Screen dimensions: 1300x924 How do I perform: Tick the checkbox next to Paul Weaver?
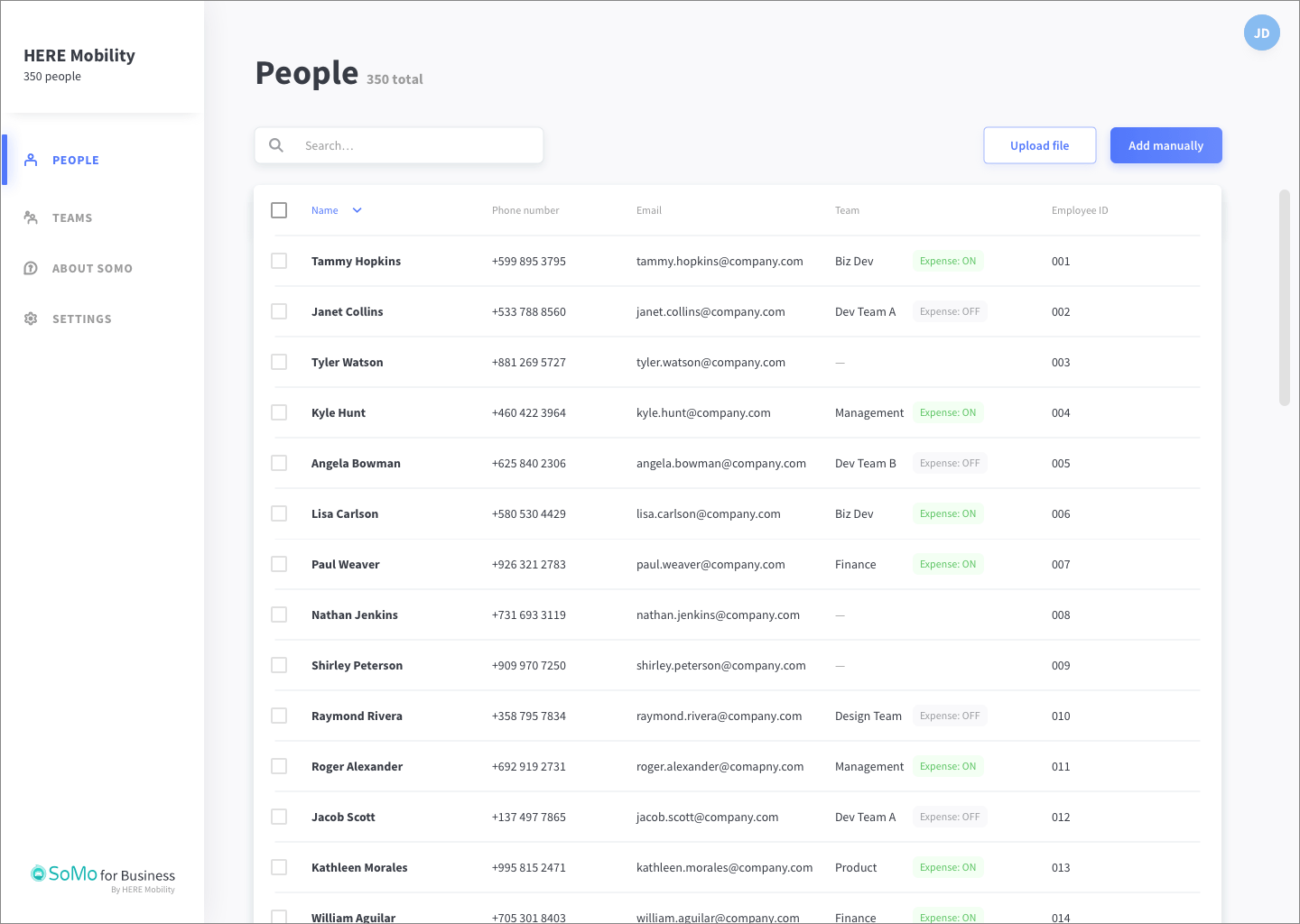pos(279,564)
